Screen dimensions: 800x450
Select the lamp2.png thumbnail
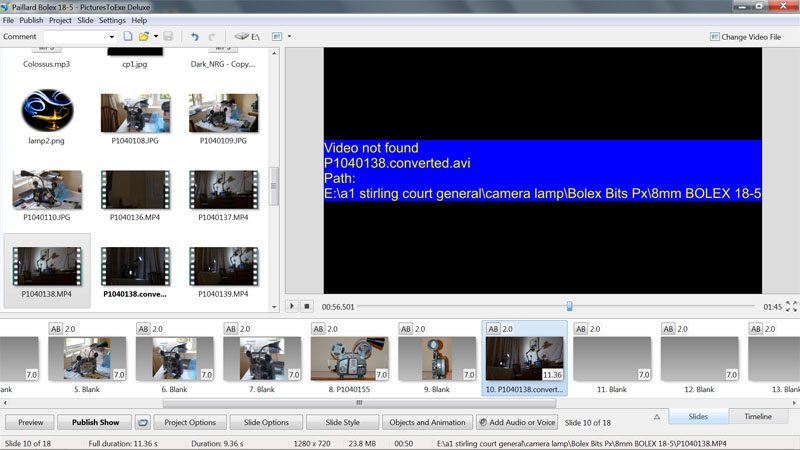click(47, 110)
